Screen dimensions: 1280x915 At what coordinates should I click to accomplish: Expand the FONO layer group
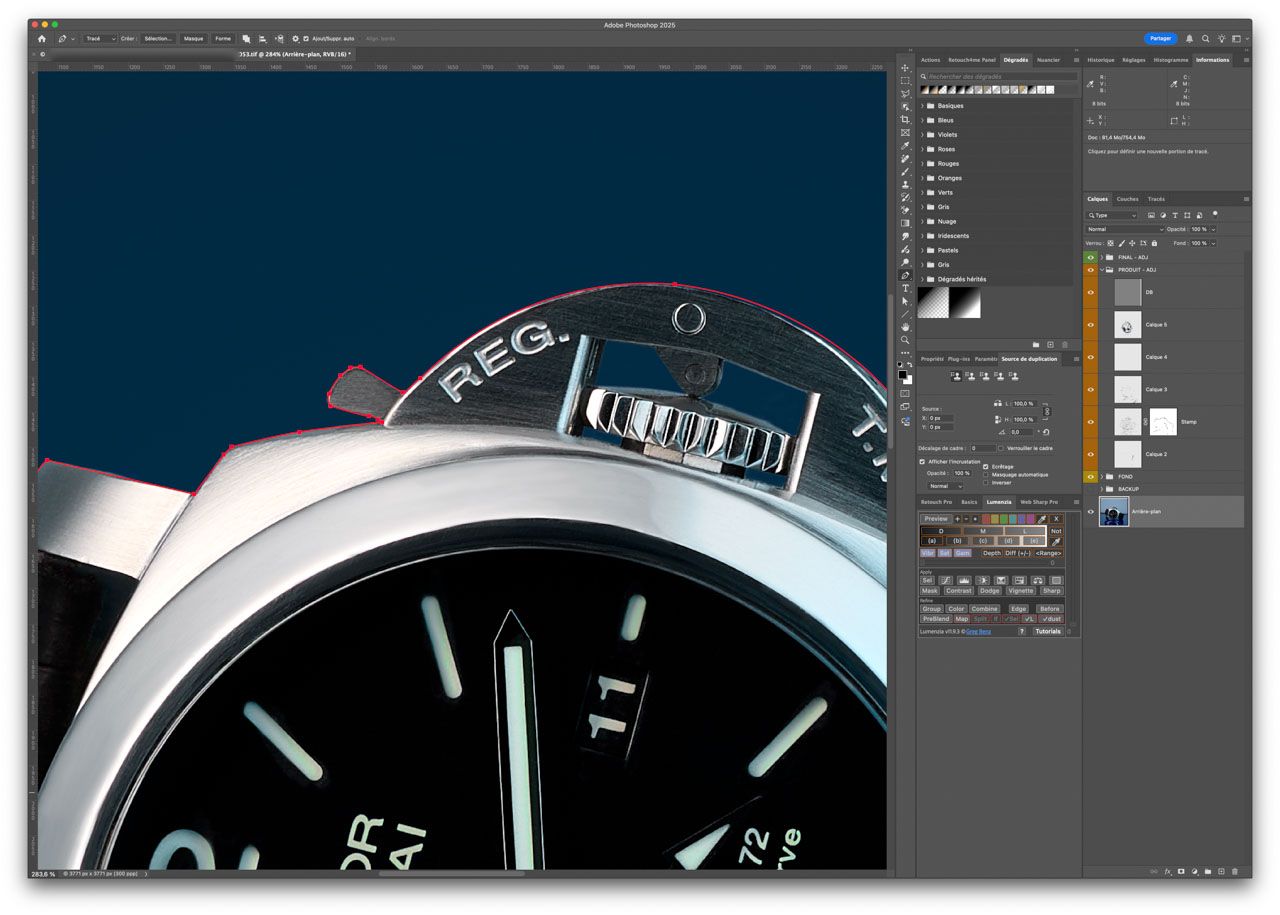[x=1101, y=477]
